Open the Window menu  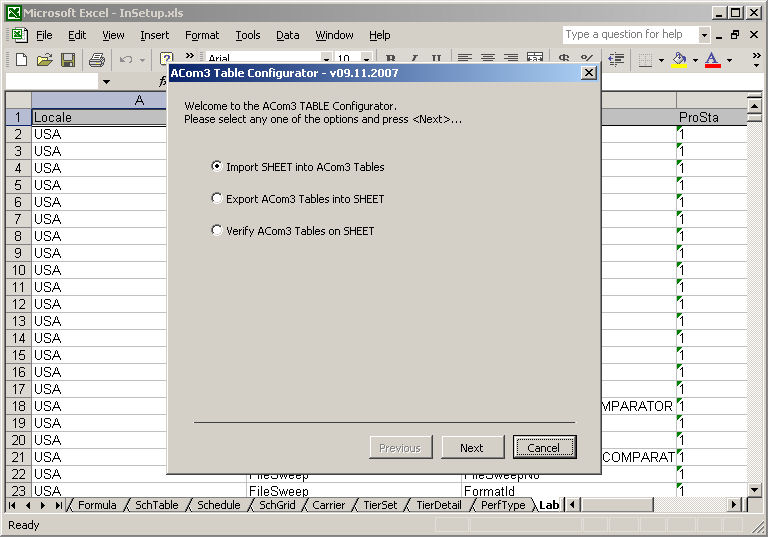point(334,35)
